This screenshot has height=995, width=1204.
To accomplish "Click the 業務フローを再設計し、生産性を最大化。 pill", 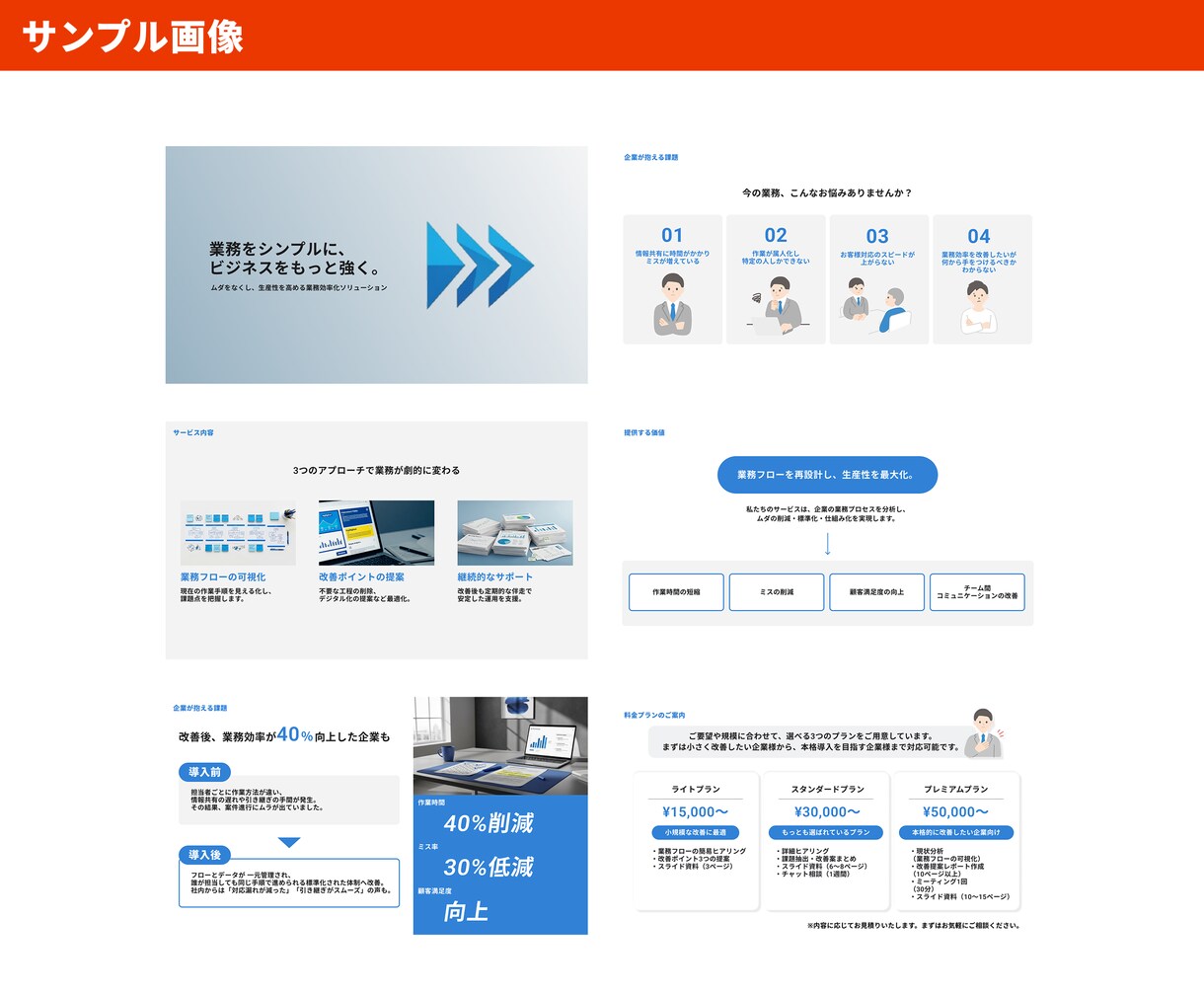I will [x=827, y=475].
